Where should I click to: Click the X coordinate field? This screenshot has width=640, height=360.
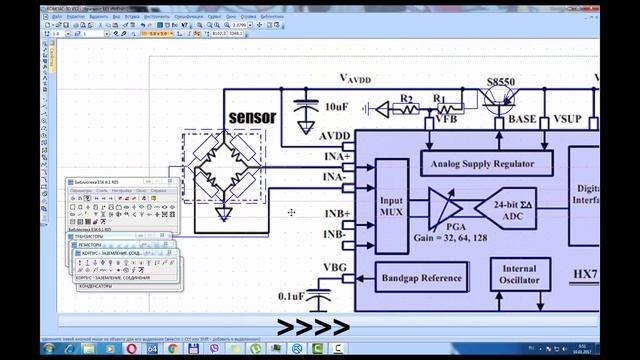coord(219,33)
